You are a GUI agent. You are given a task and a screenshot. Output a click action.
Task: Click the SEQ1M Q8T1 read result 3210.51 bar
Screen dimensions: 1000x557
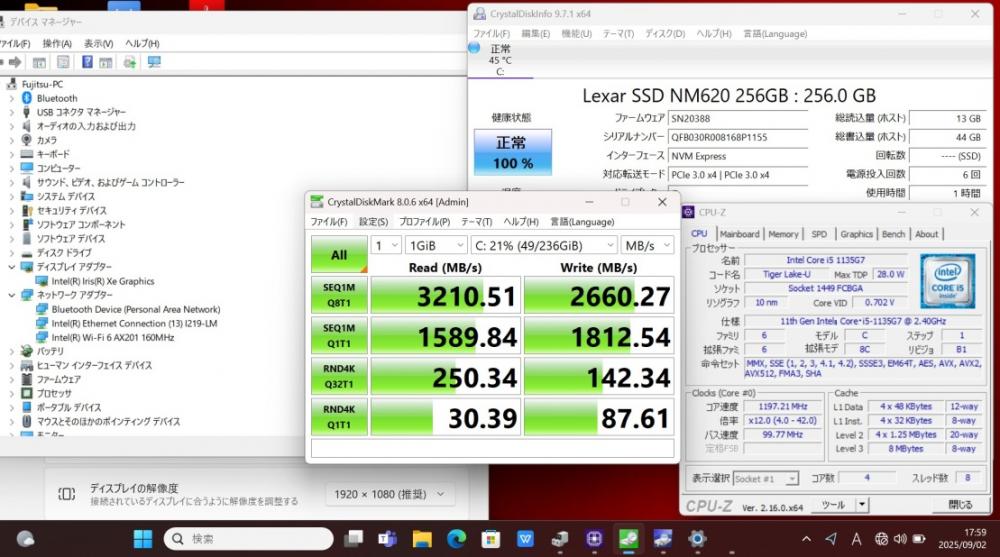[445, 295]
